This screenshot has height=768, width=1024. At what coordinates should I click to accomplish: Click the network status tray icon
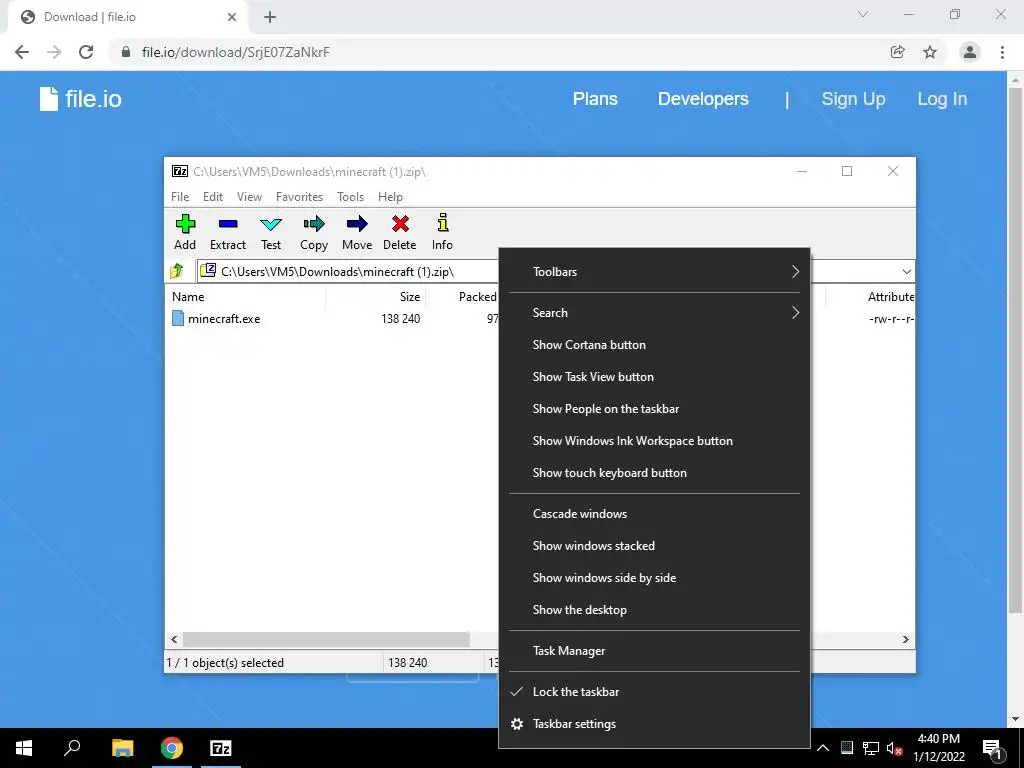pos(871,748)
